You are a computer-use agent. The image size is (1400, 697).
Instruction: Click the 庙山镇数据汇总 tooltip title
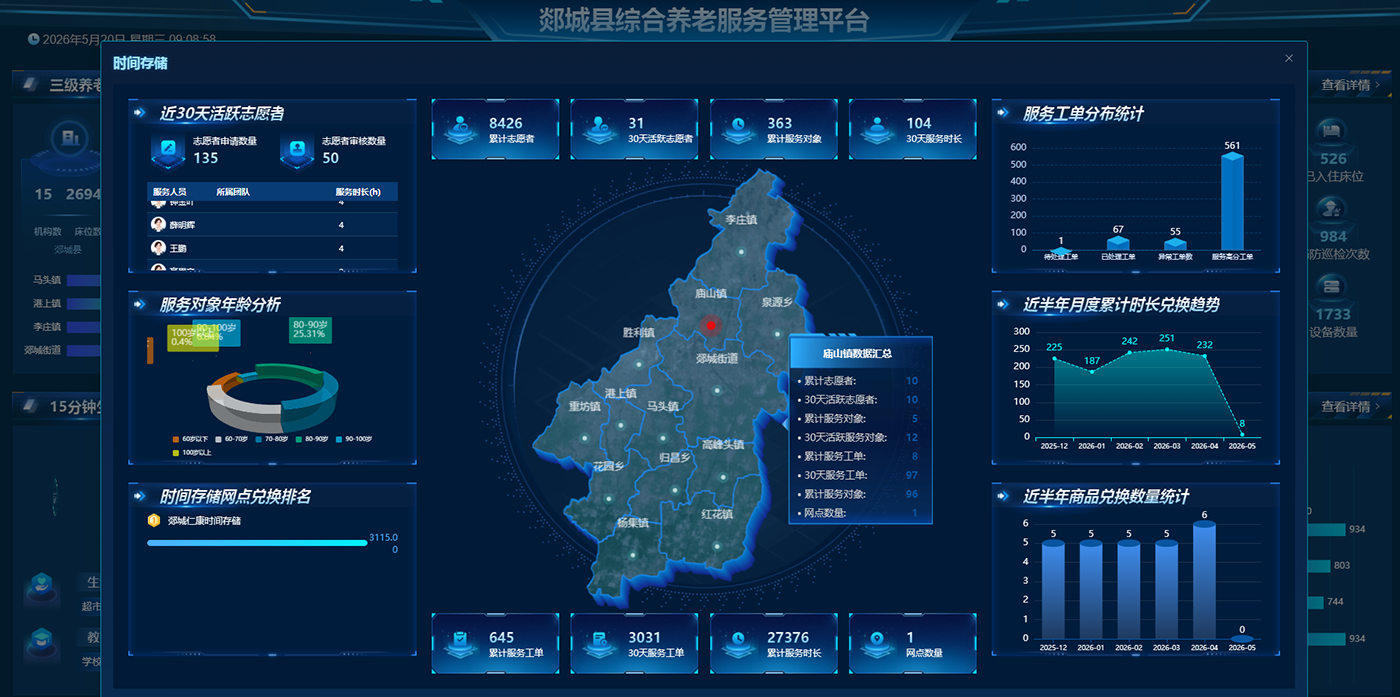pyautogui.click(x=857, y=353)
